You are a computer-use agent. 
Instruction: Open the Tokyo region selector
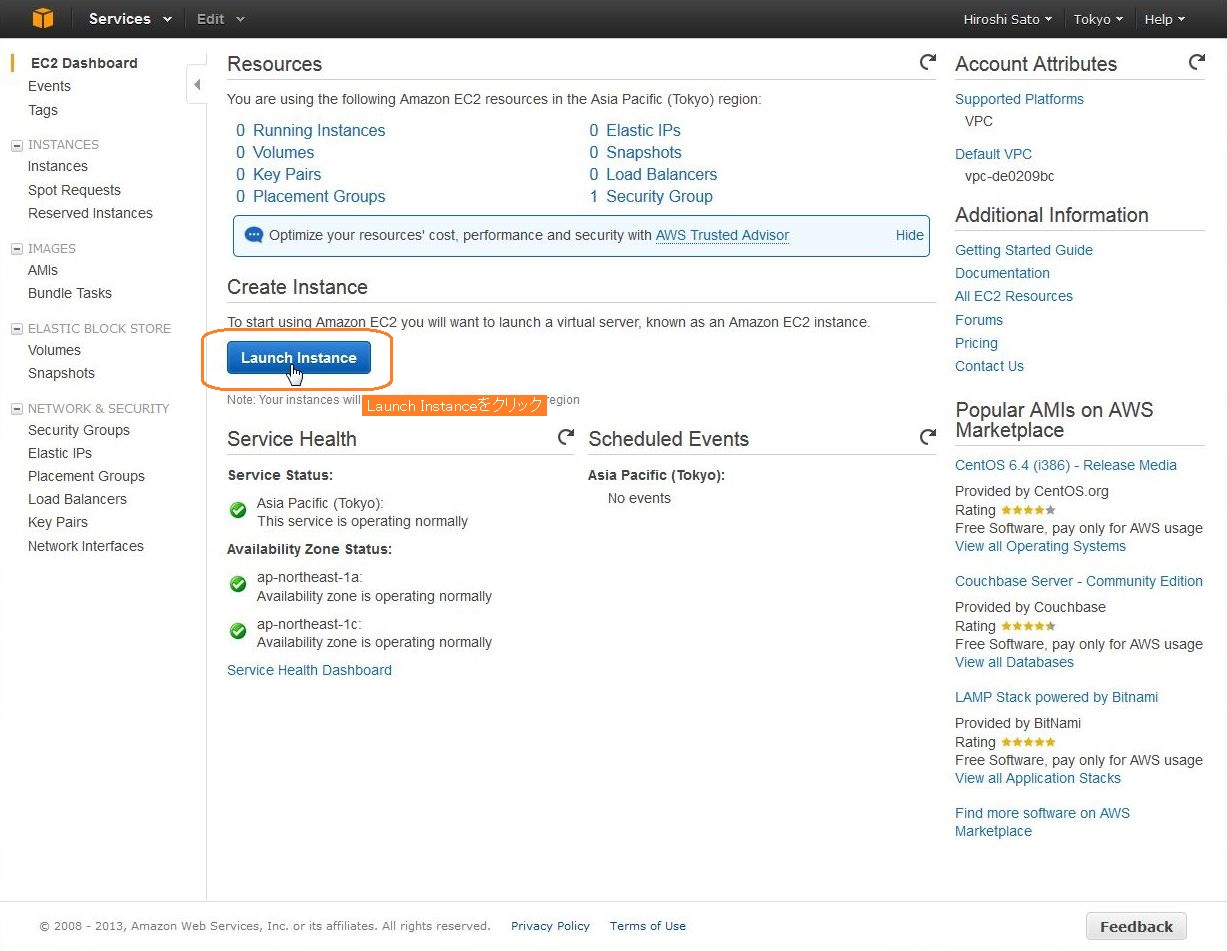[x=1098, y=19]
